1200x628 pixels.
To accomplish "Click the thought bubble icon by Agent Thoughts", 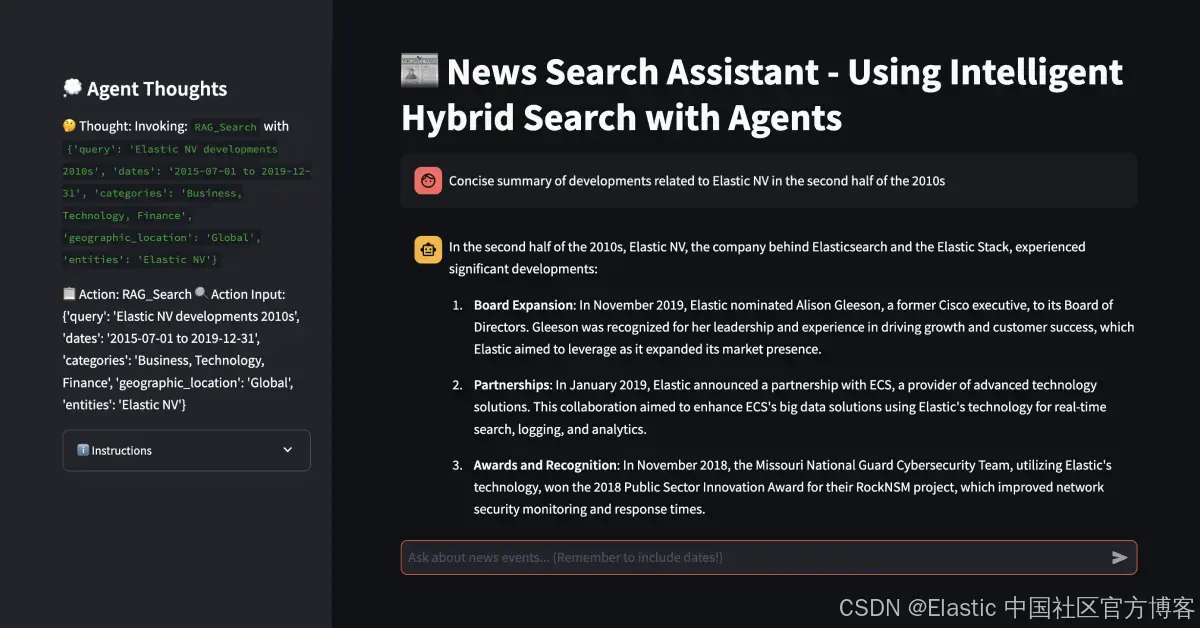I will coord(72,89).
